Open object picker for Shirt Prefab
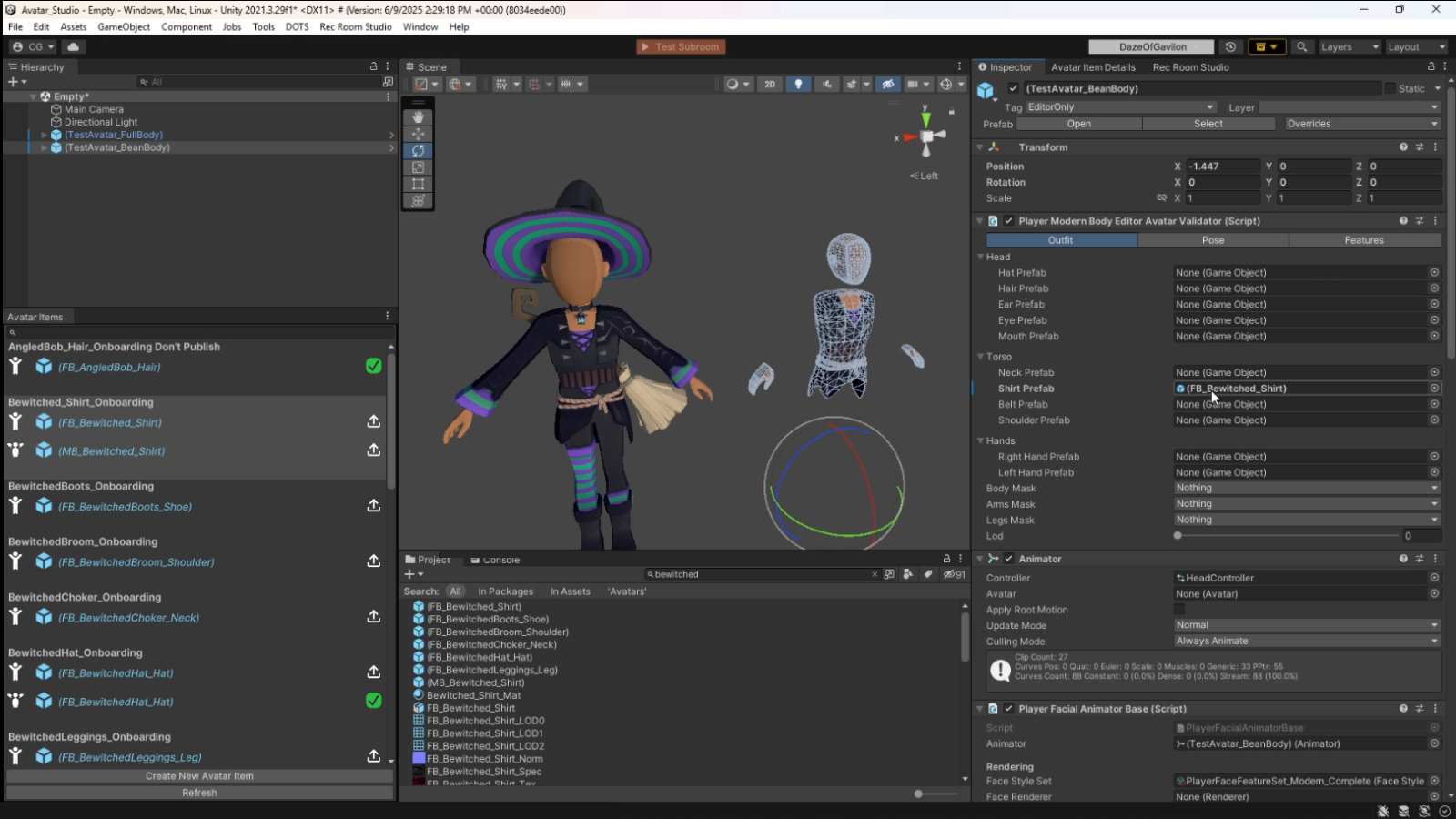Screen dimensions: 1456x819 (x=1434, y=389)
